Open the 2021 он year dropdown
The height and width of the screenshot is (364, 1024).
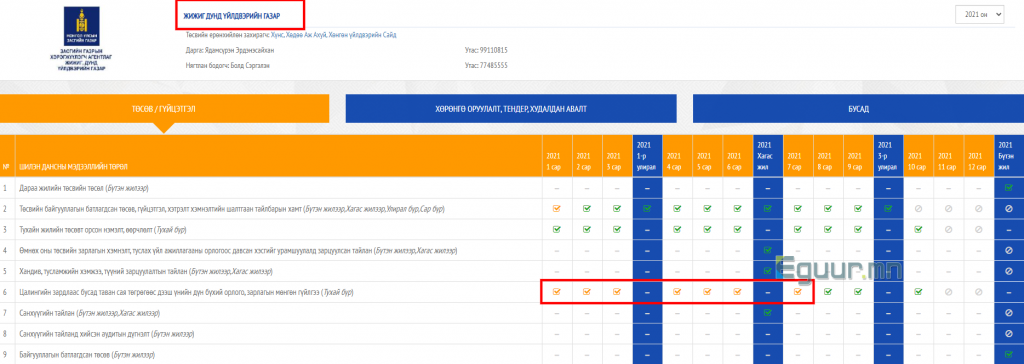point(979,15)
